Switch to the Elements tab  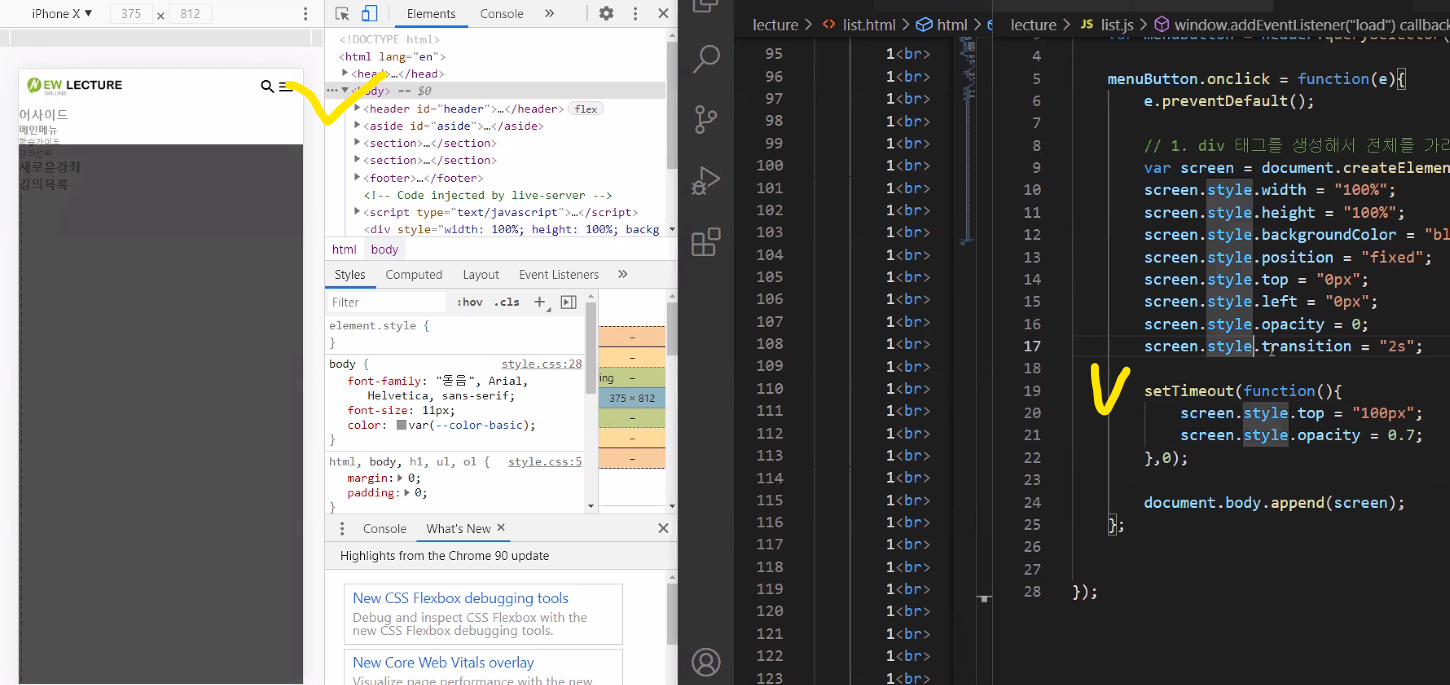tap(431, 14)
